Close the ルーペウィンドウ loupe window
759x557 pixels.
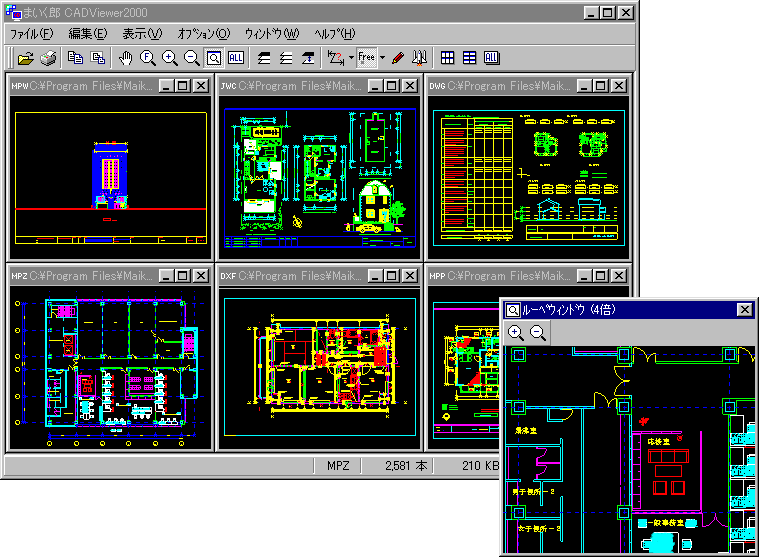click(x=744, y=310)
